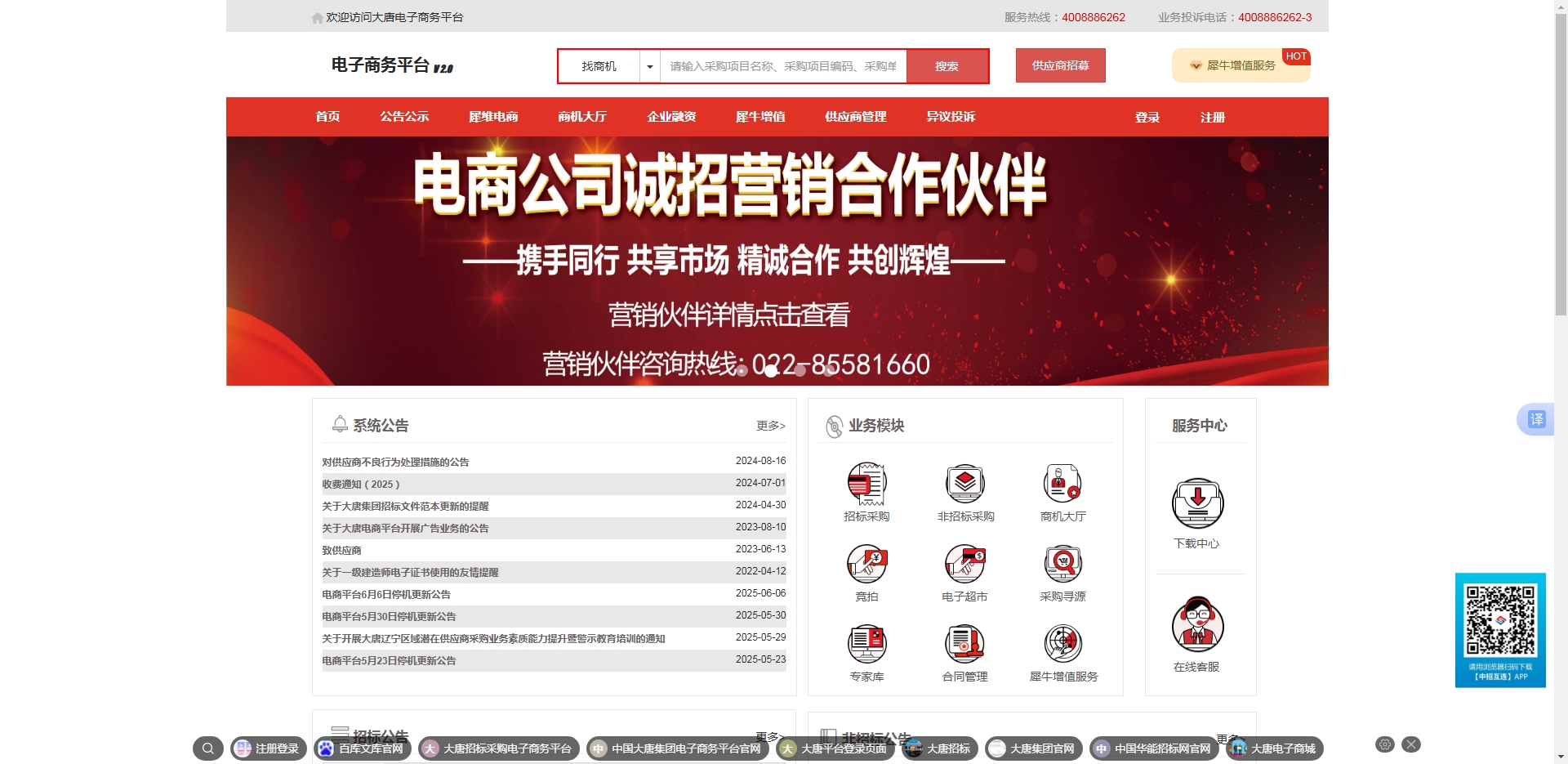Select the second banner carousel dot
This screenshot has height=764, width=1568.
point(771,371)
